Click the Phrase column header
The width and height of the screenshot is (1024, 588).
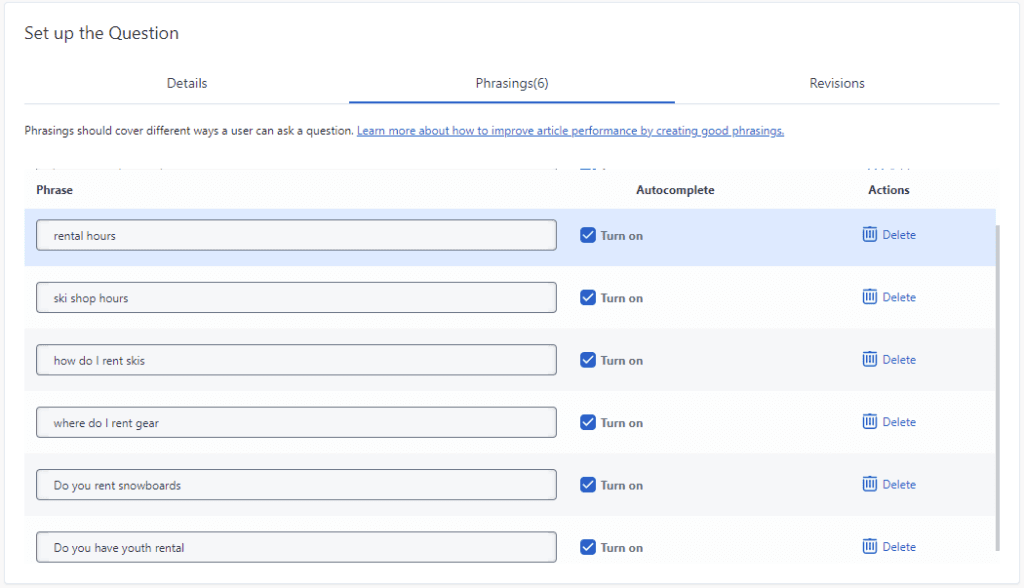point(54,189)
